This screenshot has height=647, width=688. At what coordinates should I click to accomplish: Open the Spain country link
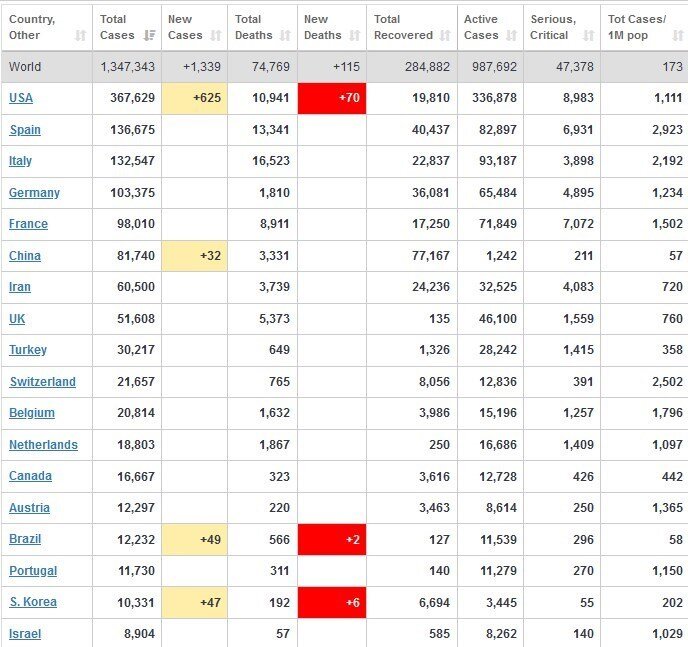[25, 130]
